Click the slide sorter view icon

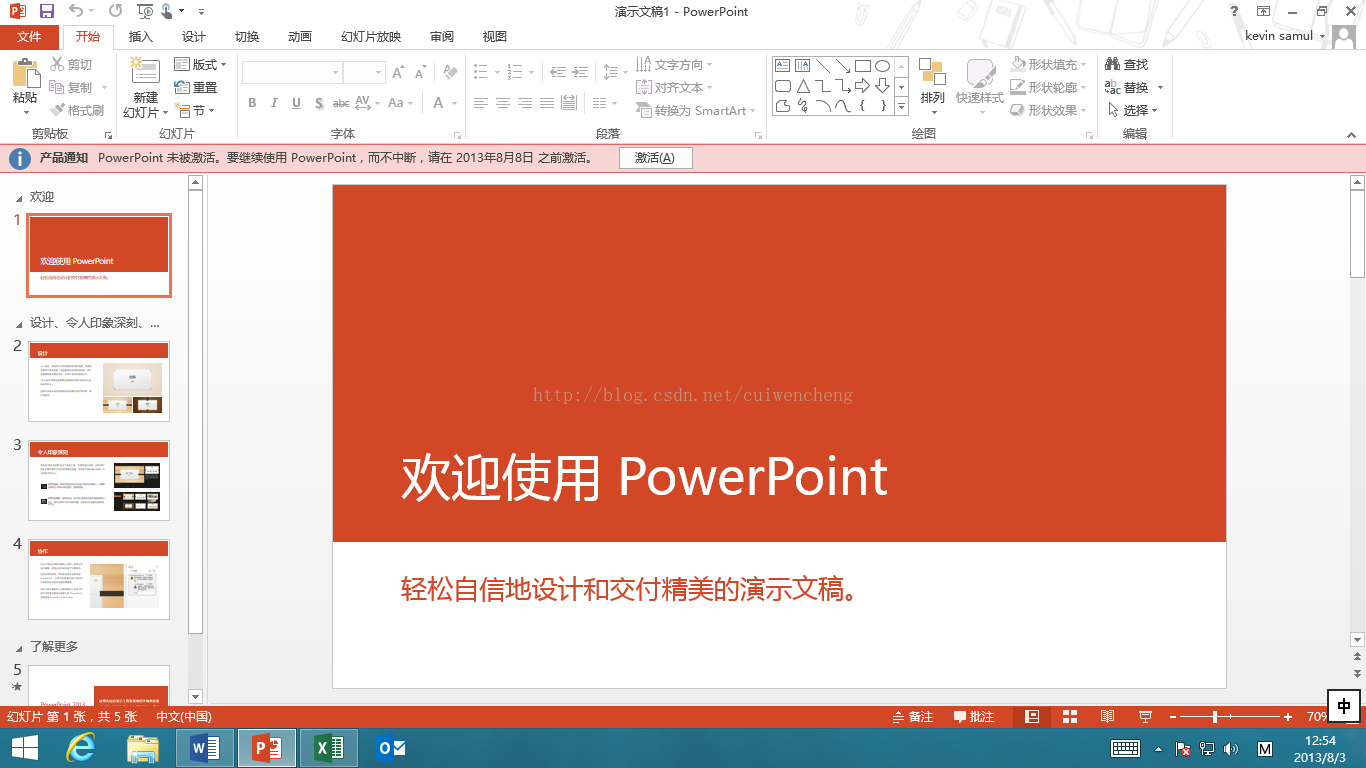click(1069, 716)
